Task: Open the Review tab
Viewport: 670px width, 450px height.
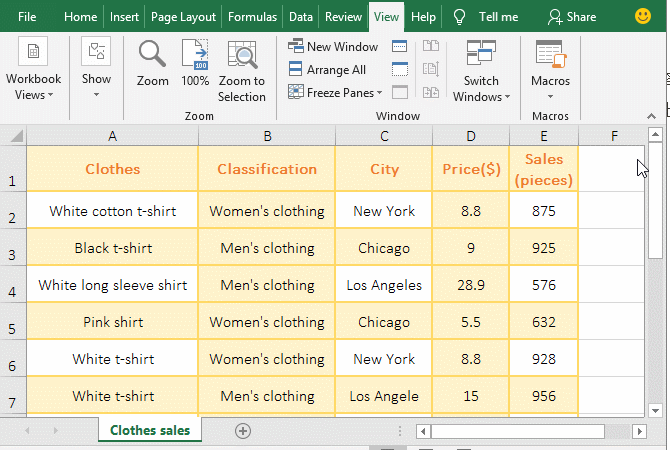Action: point(343,17)
